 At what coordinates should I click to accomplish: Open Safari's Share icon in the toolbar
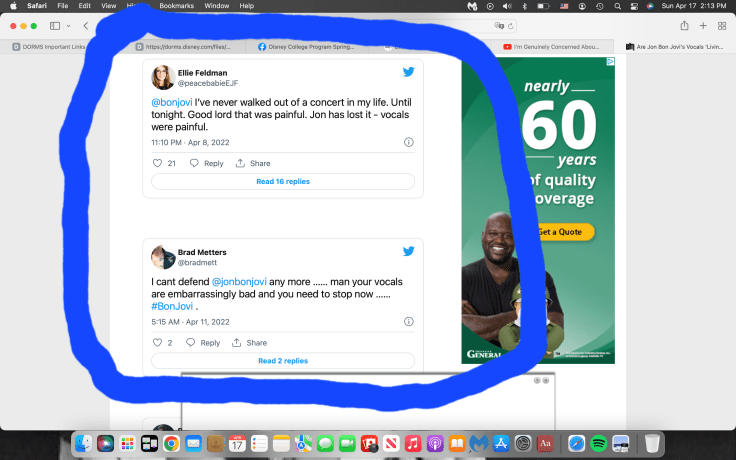[x=684, y=25]
